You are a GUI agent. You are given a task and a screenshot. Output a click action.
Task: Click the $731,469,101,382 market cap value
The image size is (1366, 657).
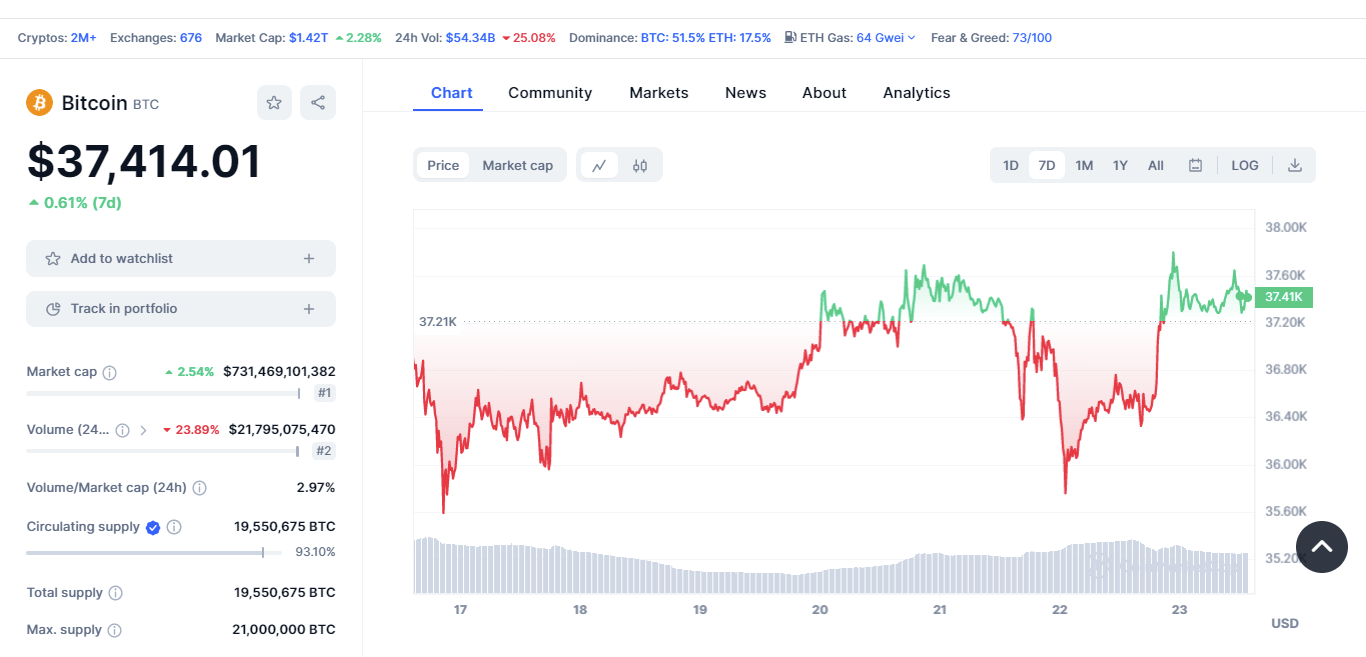point(279,372)
